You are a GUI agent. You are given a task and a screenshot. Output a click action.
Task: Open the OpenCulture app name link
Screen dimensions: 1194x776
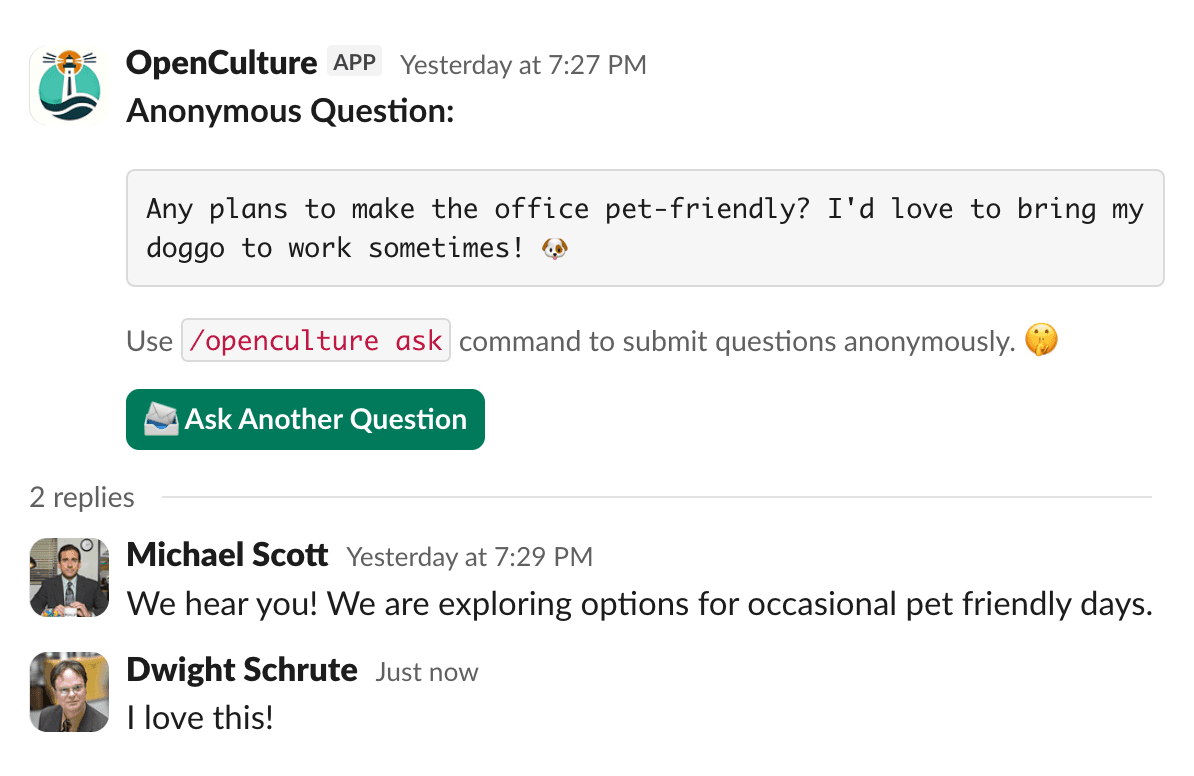[x=220, y=62]
